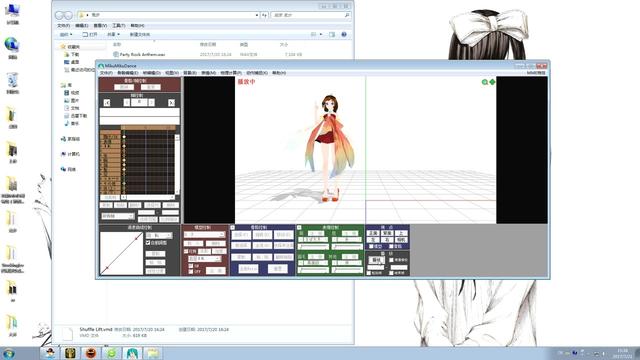Click the folder icon on the taskbar
This screenshot has height=360, width=640.
(153, 353)
